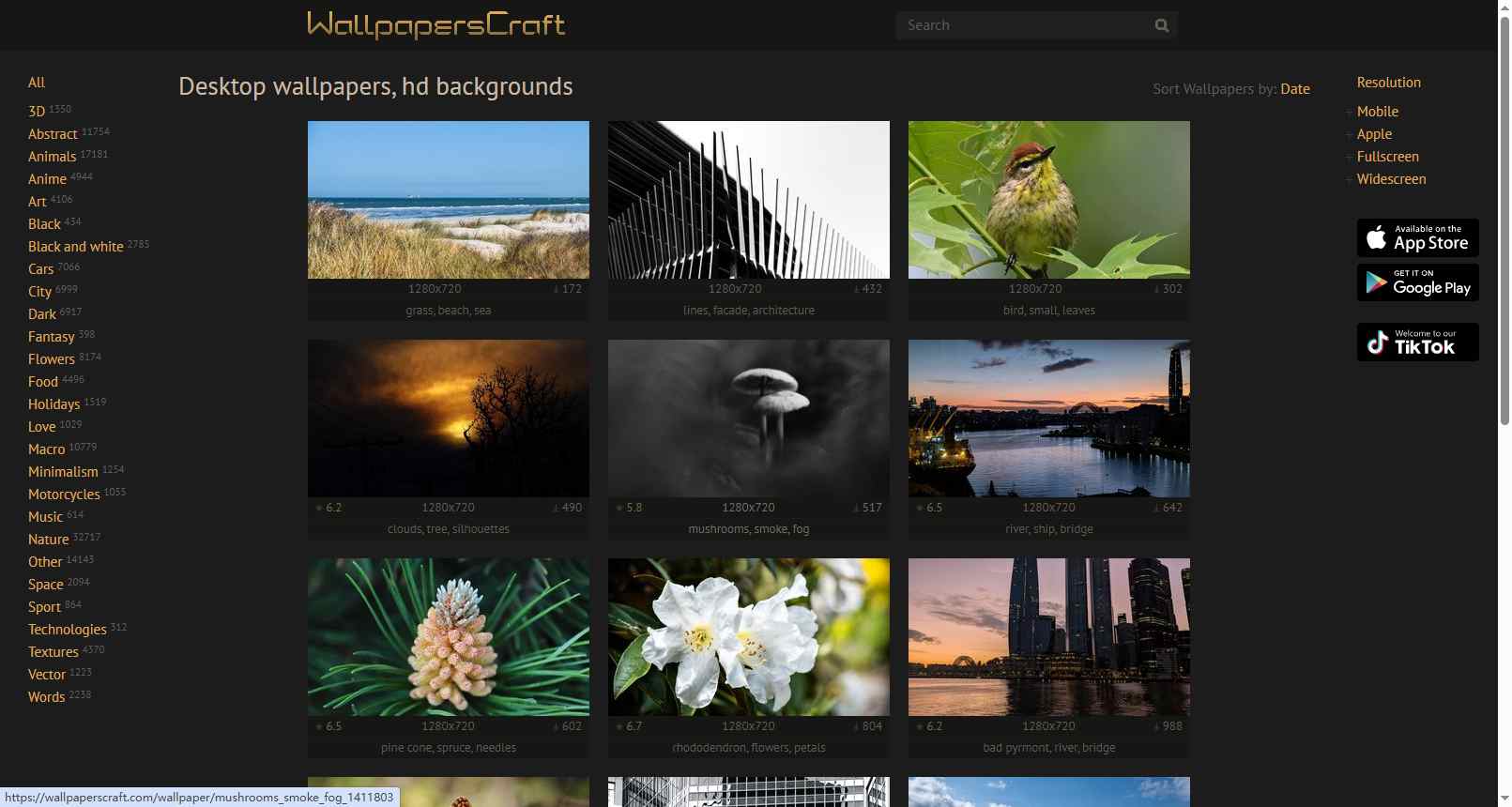1512x807 pixels.
Task: Open the Google Play badge
Action: tap(1417, 282)
